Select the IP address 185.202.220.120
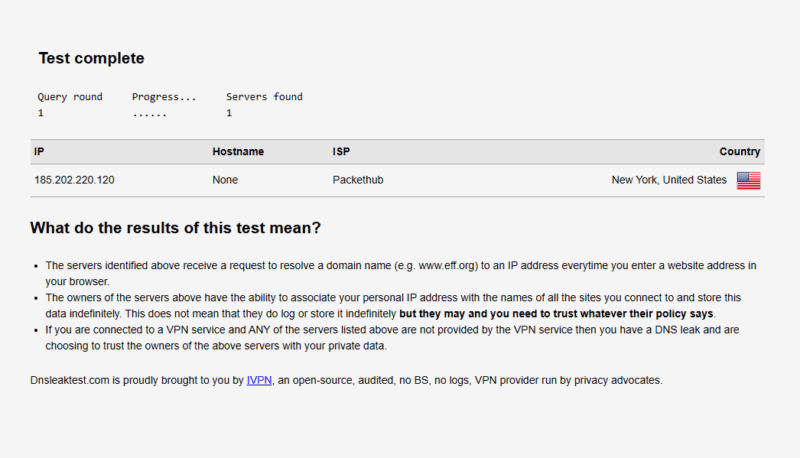 (74, 180)
